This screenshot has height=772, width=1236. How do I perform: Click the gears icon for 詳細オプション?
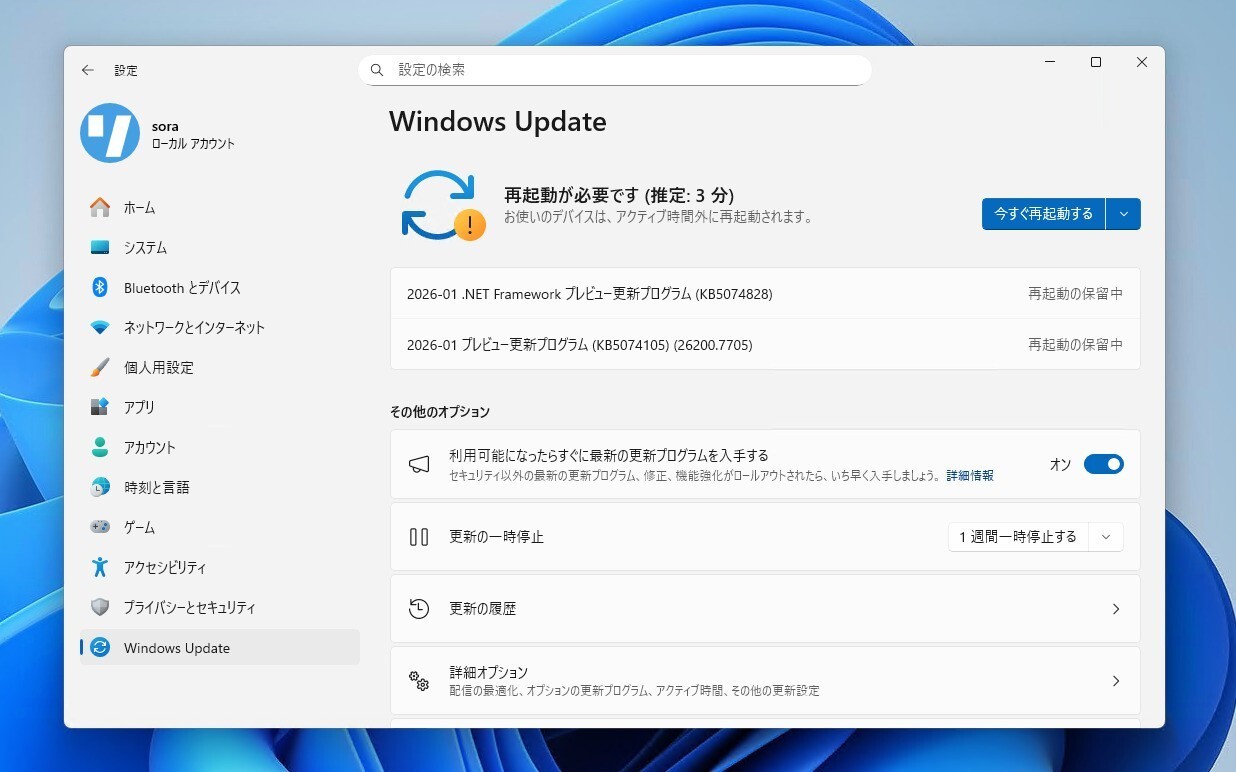coord(419,681)
